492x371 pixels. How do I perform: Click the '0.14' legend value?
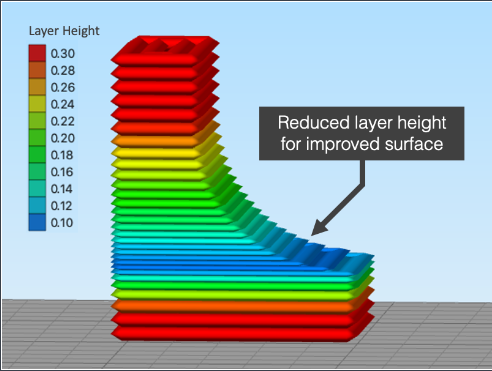coord(62,189)
